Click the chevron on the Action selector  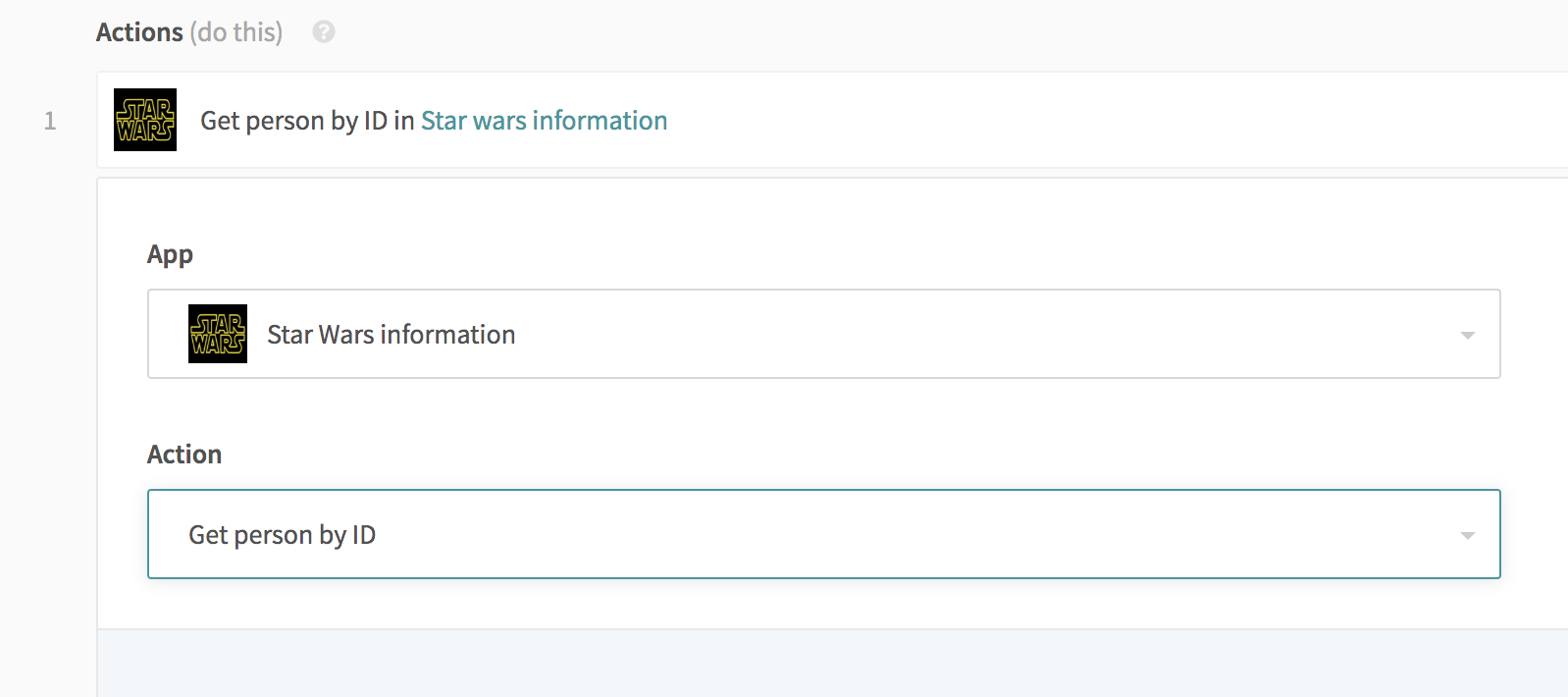(1467, 536)
